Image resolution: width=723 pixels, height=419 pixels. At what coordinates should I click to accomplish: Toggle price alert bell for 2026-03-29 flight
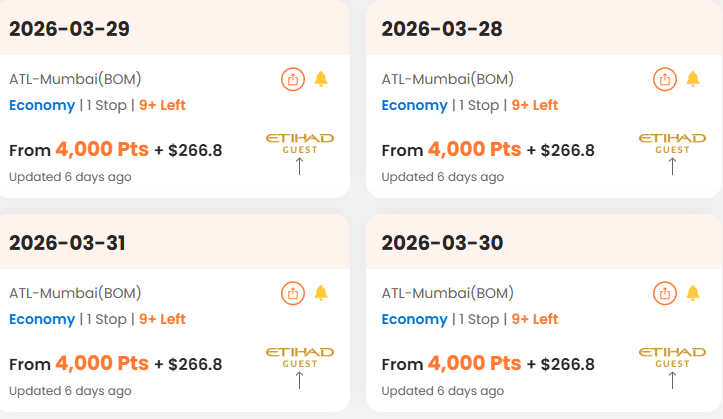(x=321, y=79)
